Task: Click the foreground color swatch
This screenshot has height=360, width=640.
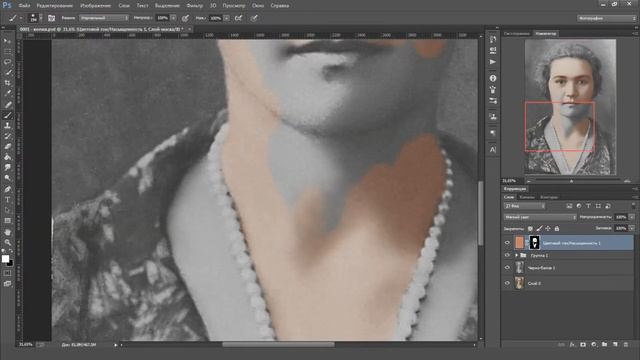Action: pyautogui.click(x=5, y=259)
